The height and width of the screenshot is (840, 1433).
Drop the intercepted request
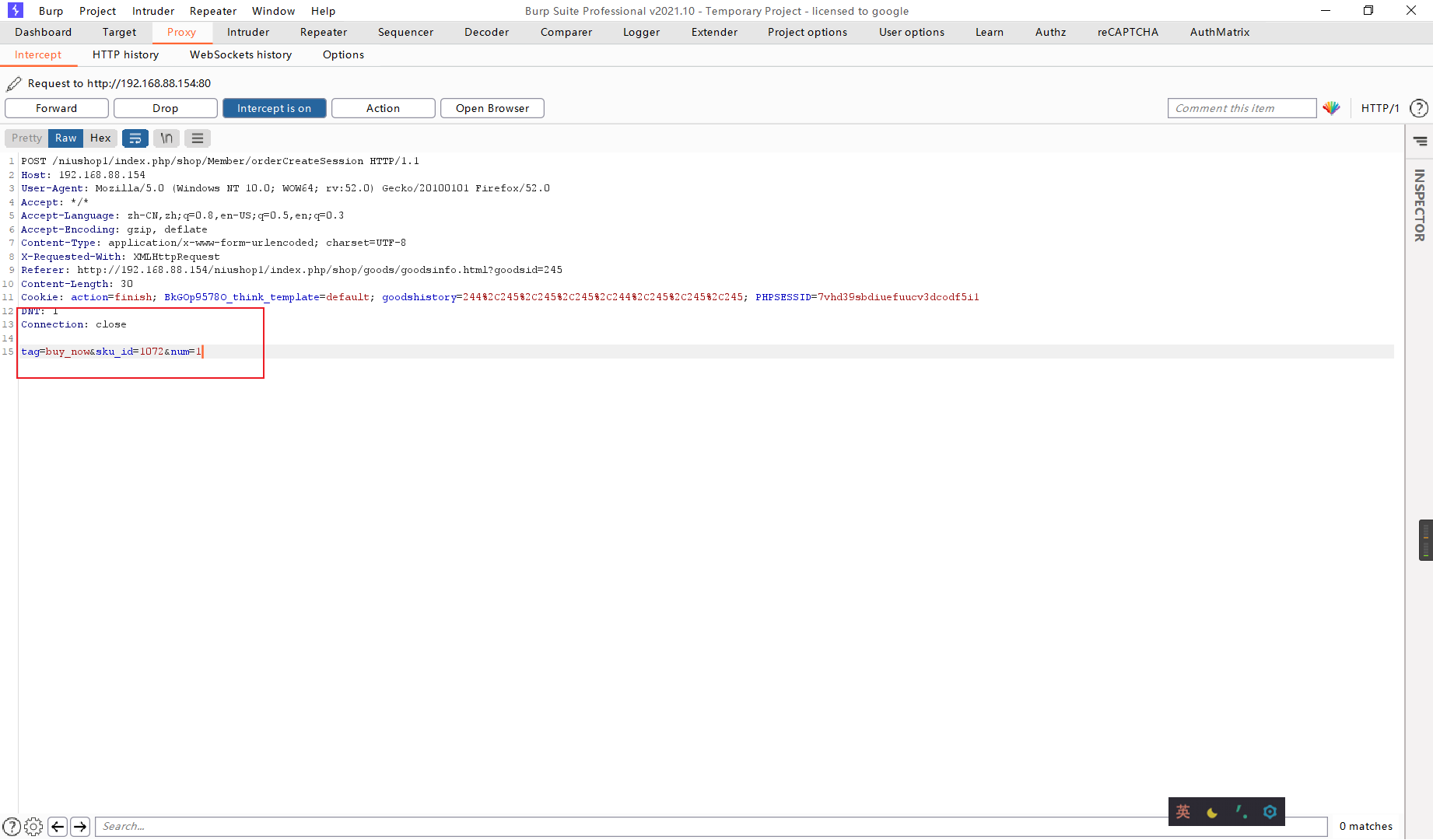point(166,108)
